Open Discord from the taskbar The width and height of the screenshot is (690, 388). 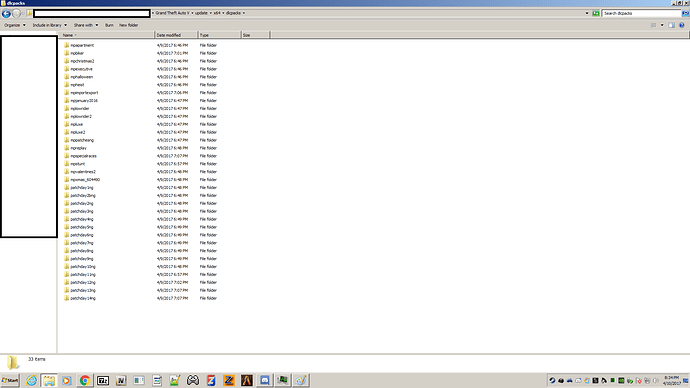(x=265, y=381)
